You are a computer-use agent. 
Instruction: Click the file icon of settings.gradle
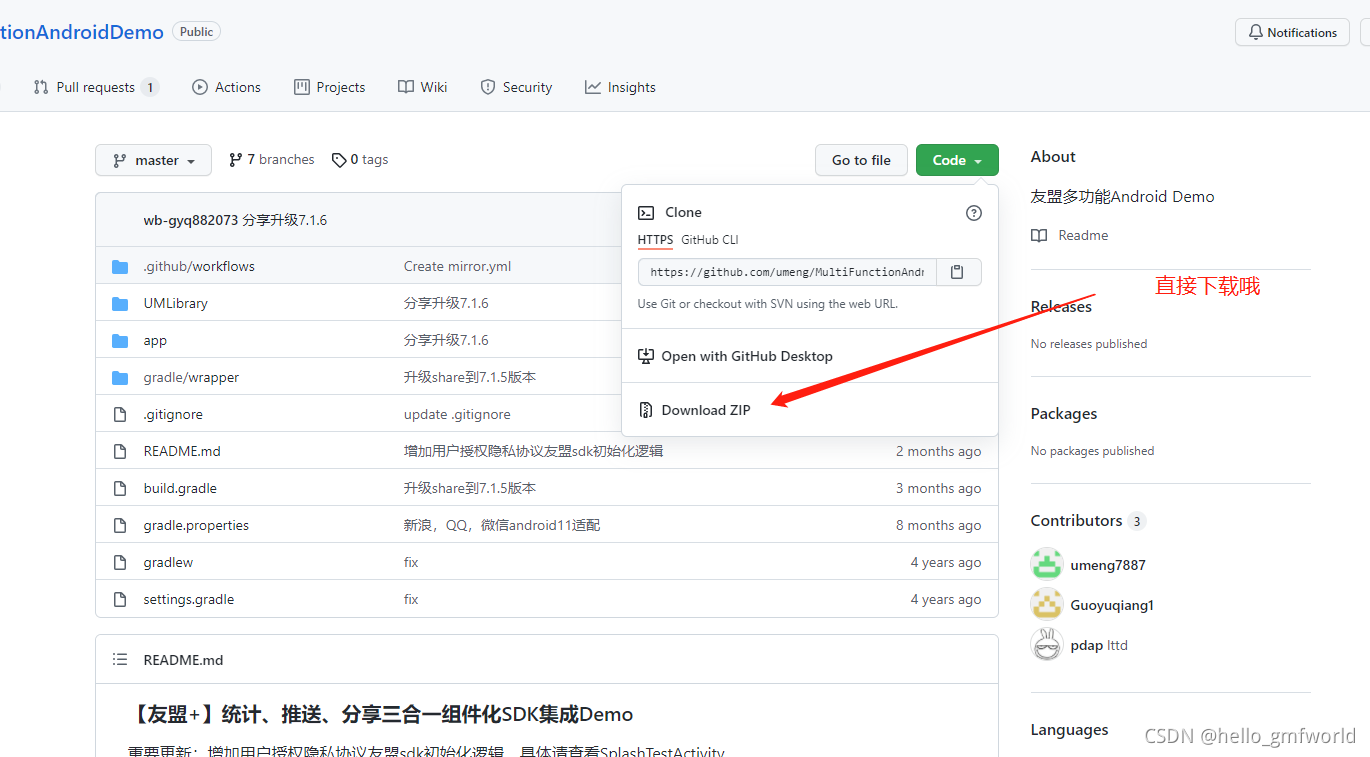121,599
